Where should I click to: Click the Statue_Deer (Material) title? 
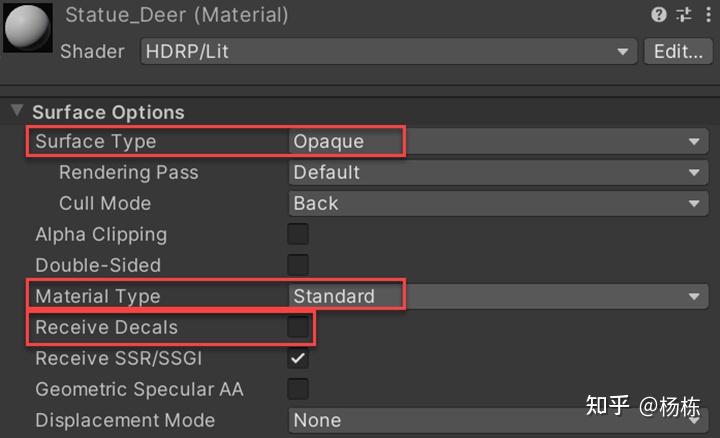coord(177,15)
